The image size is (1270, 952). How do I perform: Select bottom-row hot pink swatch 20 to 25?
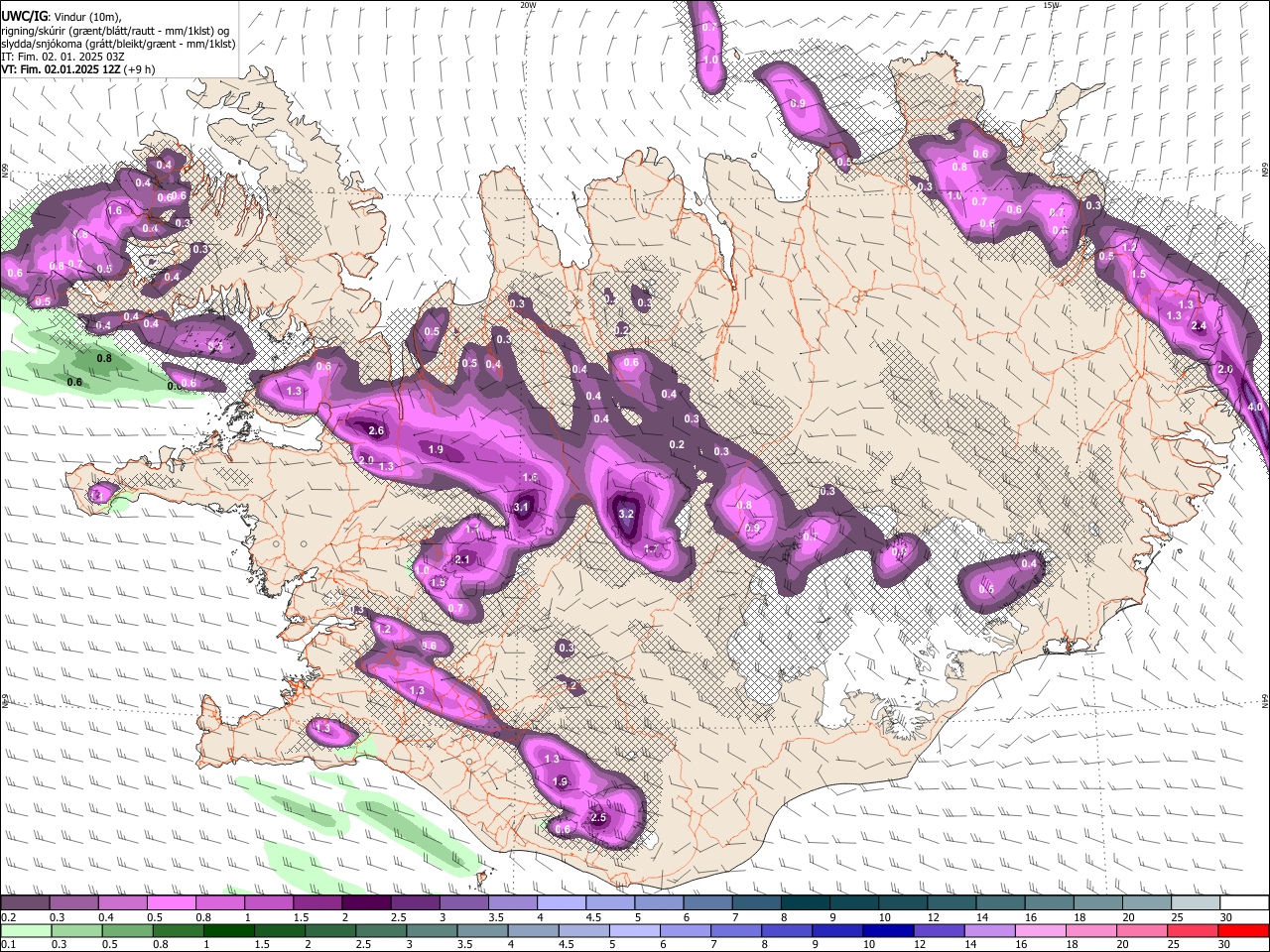click(1142, 930)
